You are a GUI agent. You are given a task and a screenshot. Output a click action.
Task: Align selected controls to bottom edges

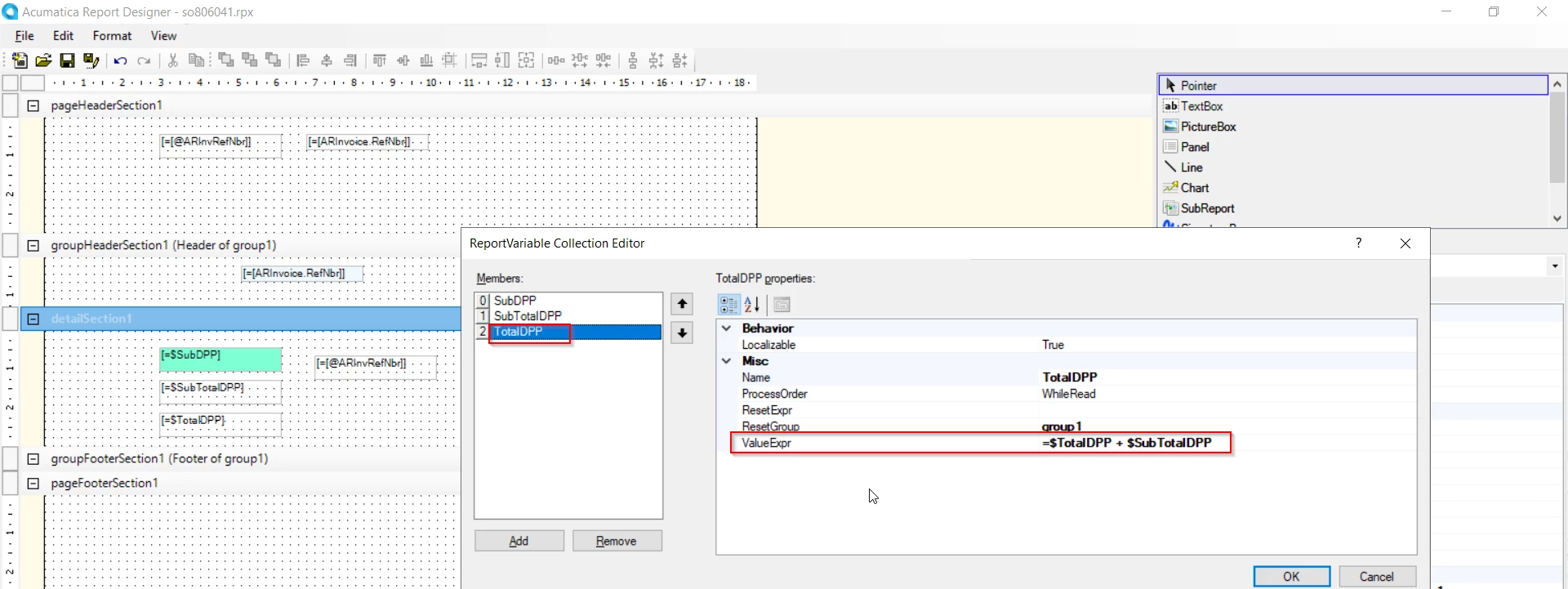(x=426, y=60)
